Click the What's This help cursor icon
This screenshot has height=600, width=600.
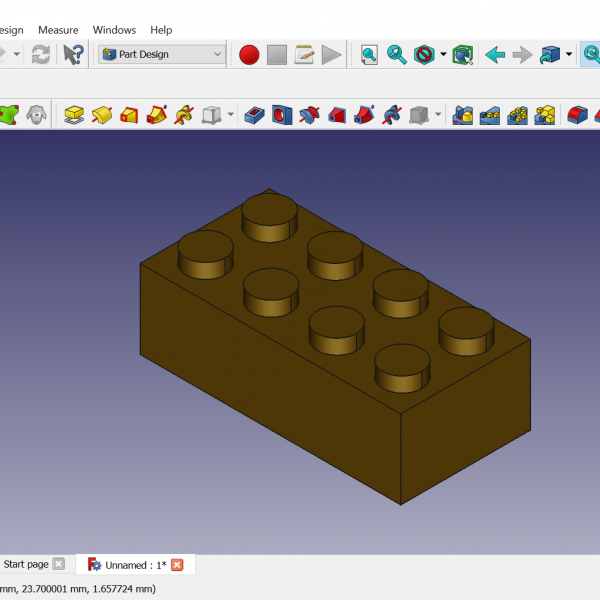[x=74, y=55]
